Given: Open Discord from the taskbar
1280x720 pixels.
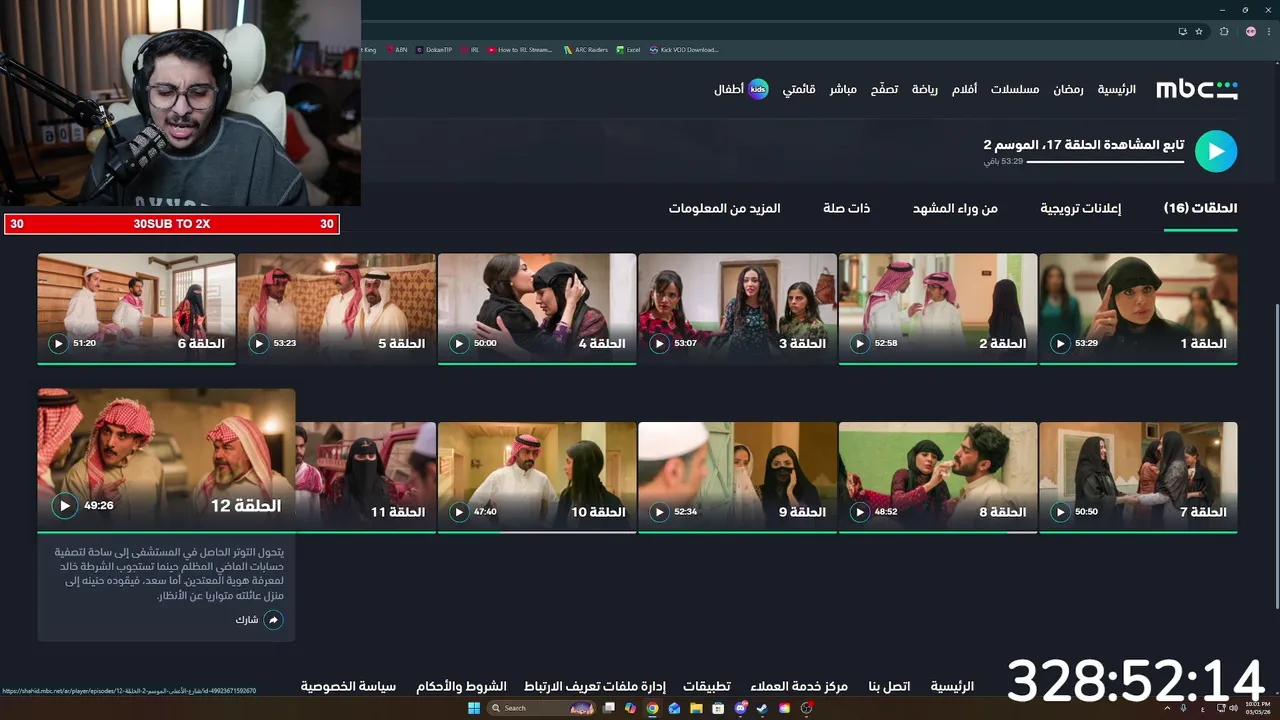Looking at the screenshot, I should click(x=740, y=708).
